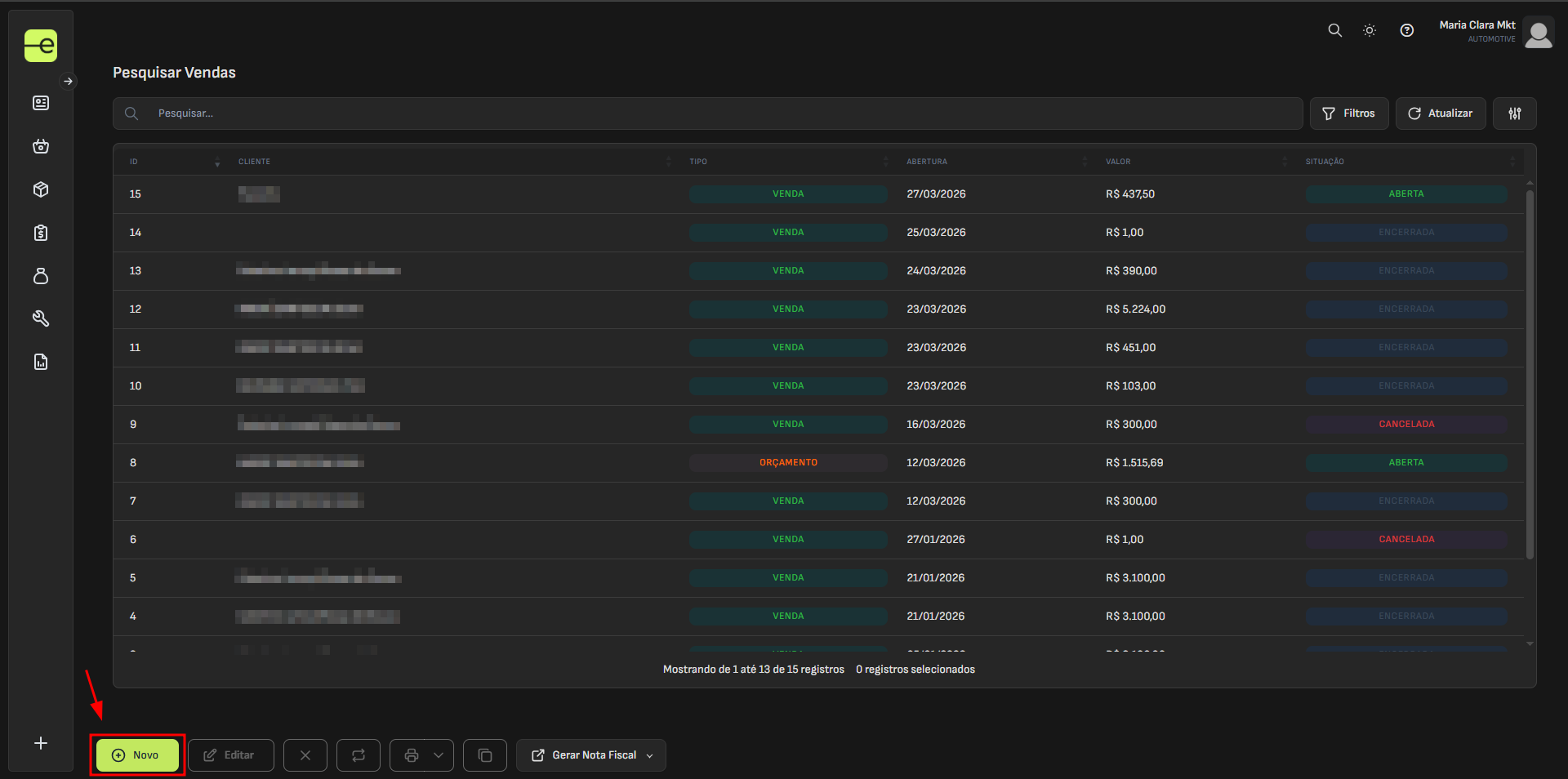1568x779 pixels.
Task: Open the package box sidebar icon
Action: click(x=41, y=189)
